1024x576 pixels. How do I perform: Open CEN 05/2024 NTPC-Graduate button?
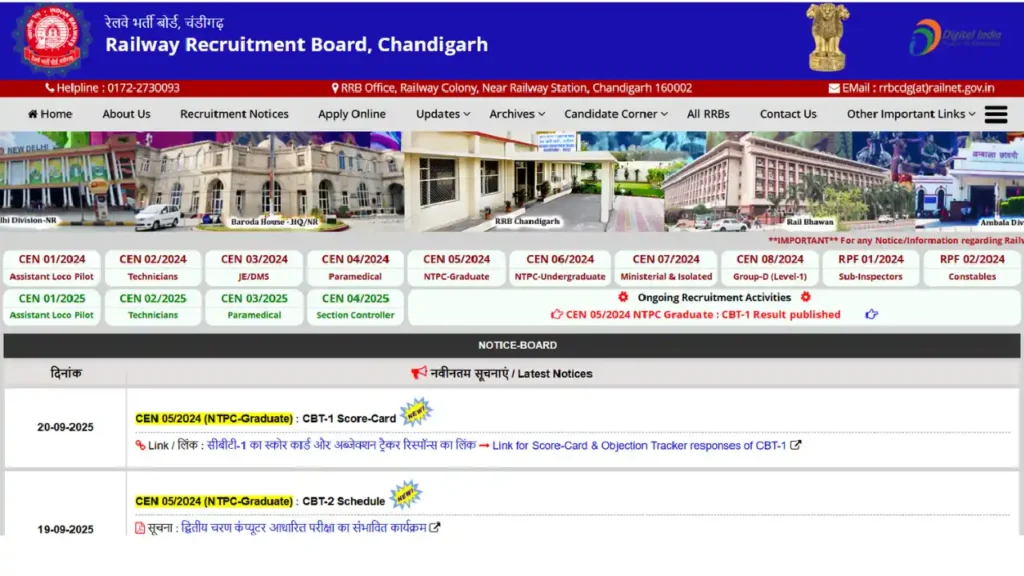point(456,267)
